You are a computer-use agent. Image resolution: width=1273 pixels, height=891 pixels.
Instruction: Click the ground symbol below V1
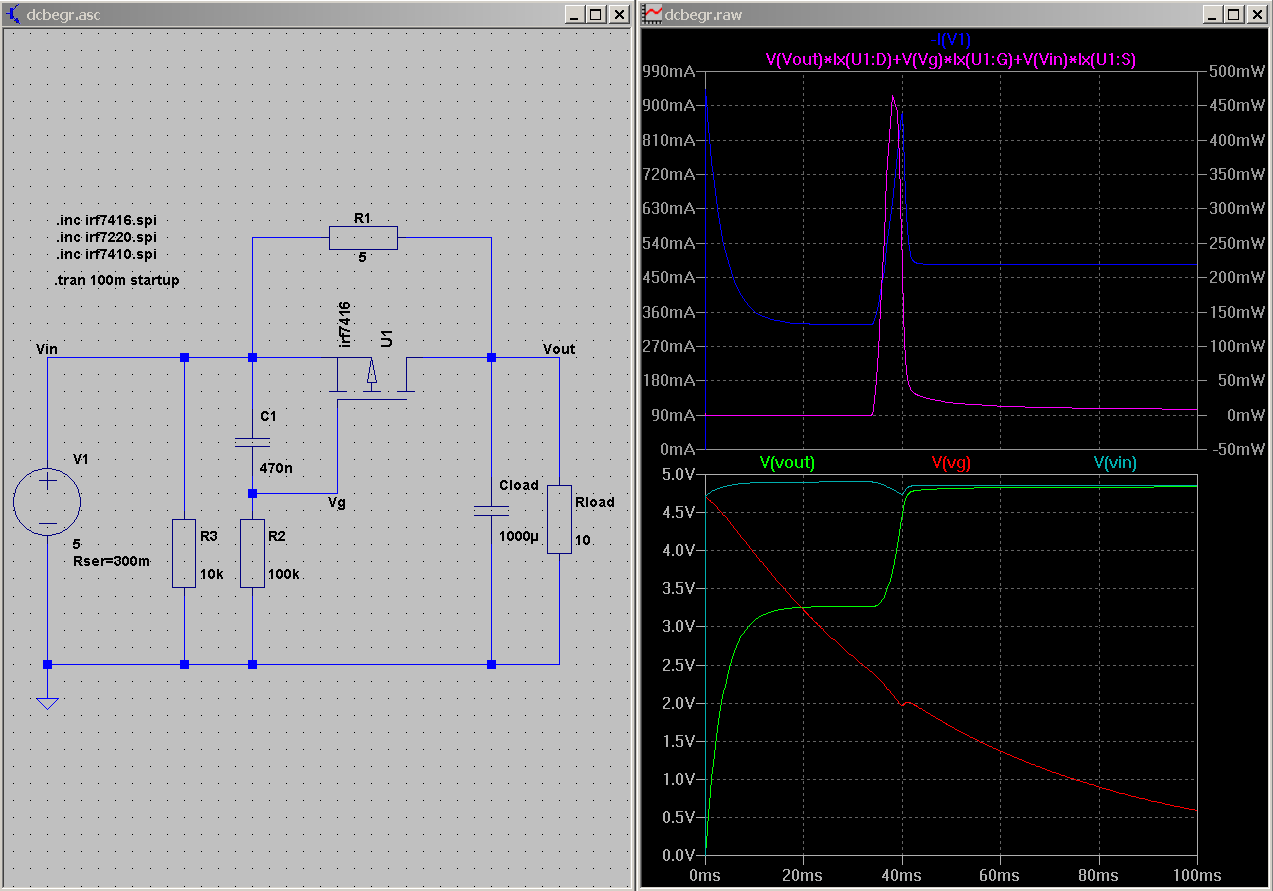(x=47, y=702)
